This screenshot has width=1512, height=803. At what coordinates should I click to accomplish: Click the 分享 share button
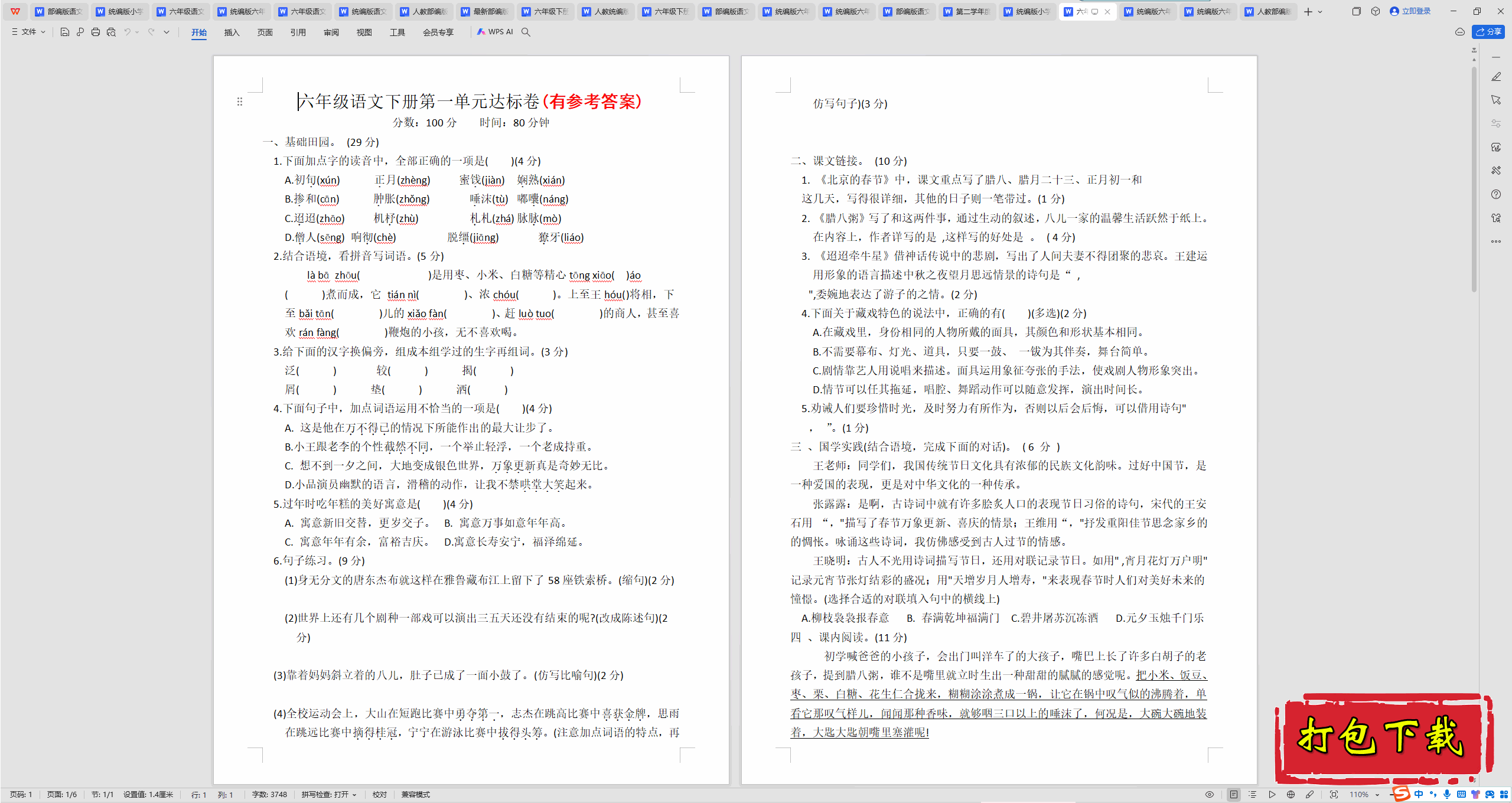click(x=1488, y=32)
